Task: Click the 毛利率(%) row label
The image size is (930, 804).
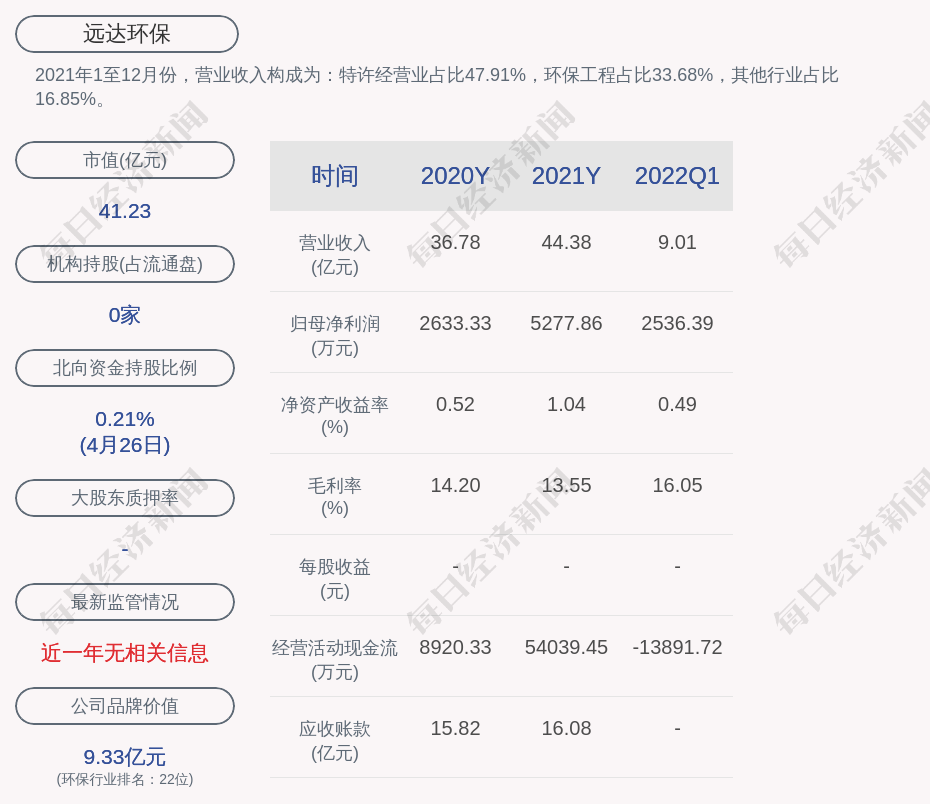Action: pos(335,497)
